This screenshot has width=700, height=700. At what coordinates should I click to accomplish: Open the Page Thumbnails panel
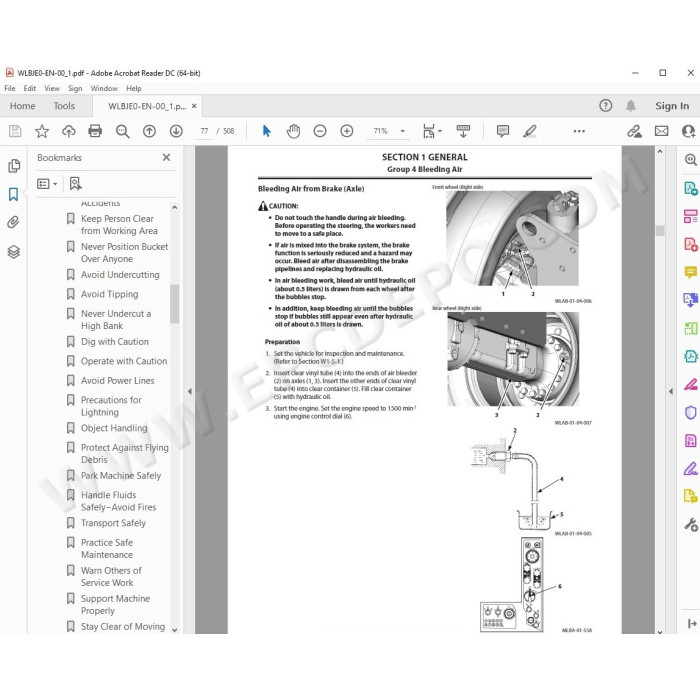(14, 166)
